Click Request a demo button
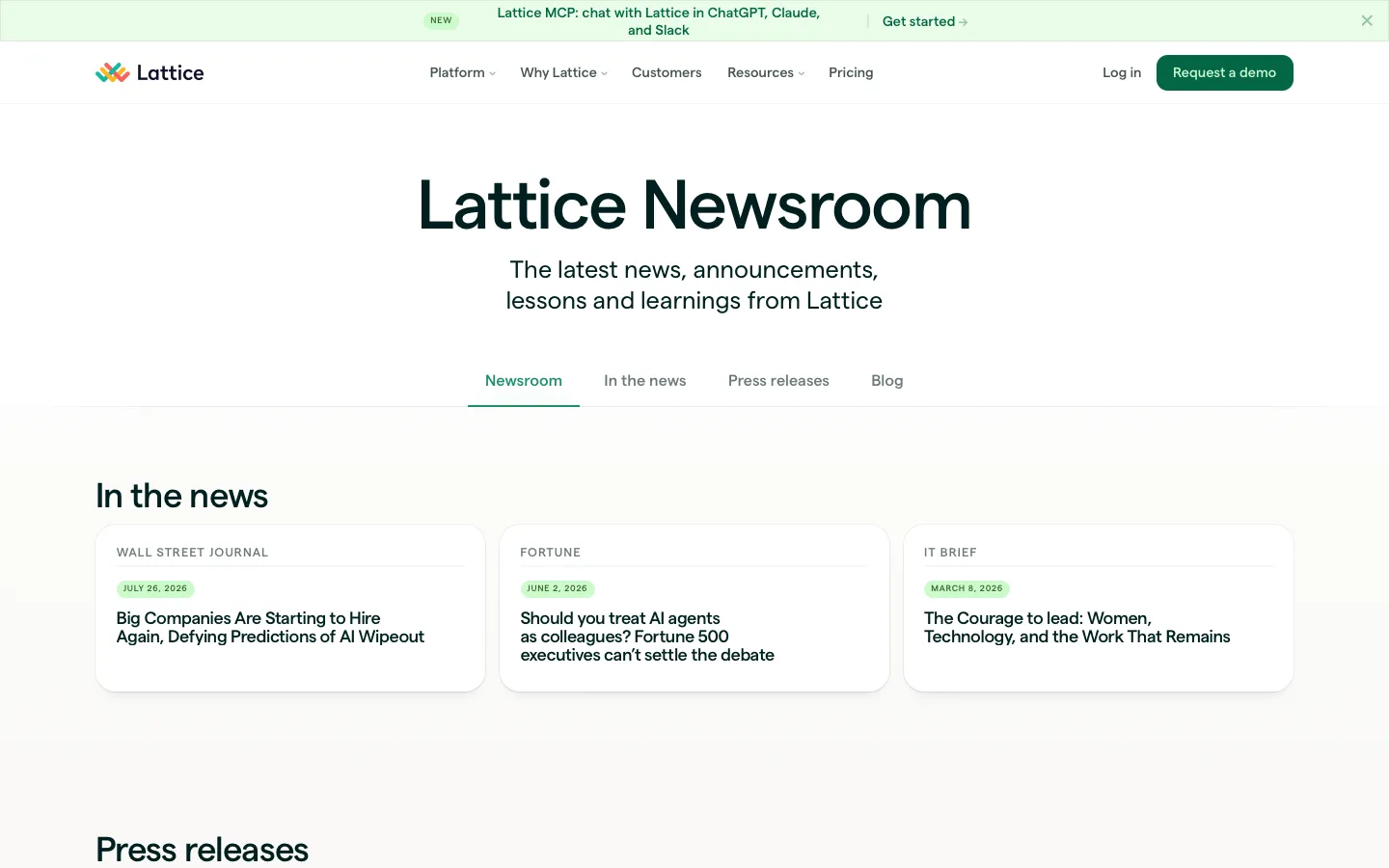Viewport: 1389px width, 868px height. [x=1225, y=72]
